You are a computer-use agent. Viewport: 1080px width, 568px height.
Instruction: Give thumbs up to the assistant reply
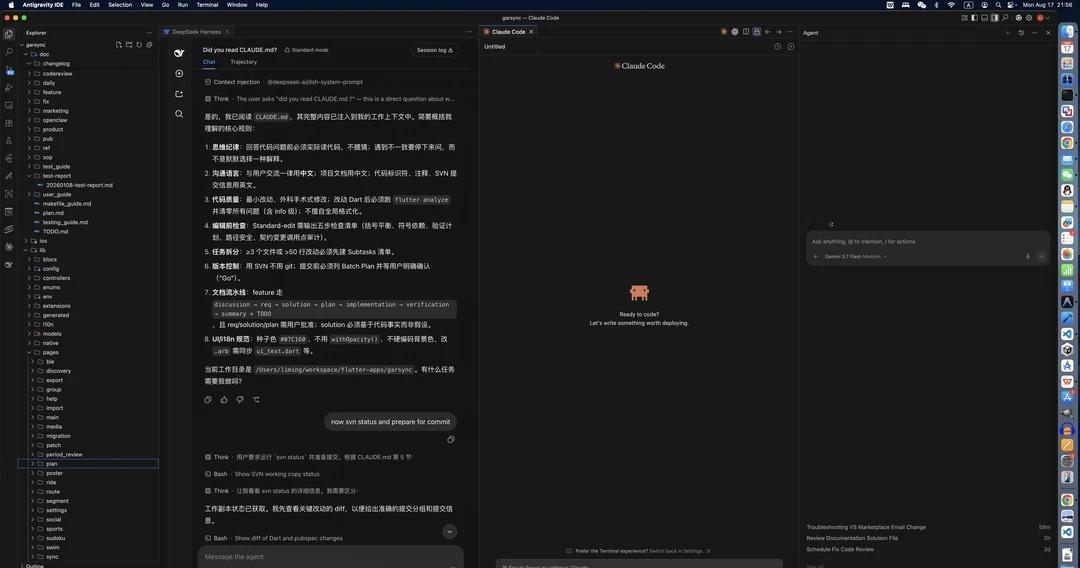pos(224,399)
